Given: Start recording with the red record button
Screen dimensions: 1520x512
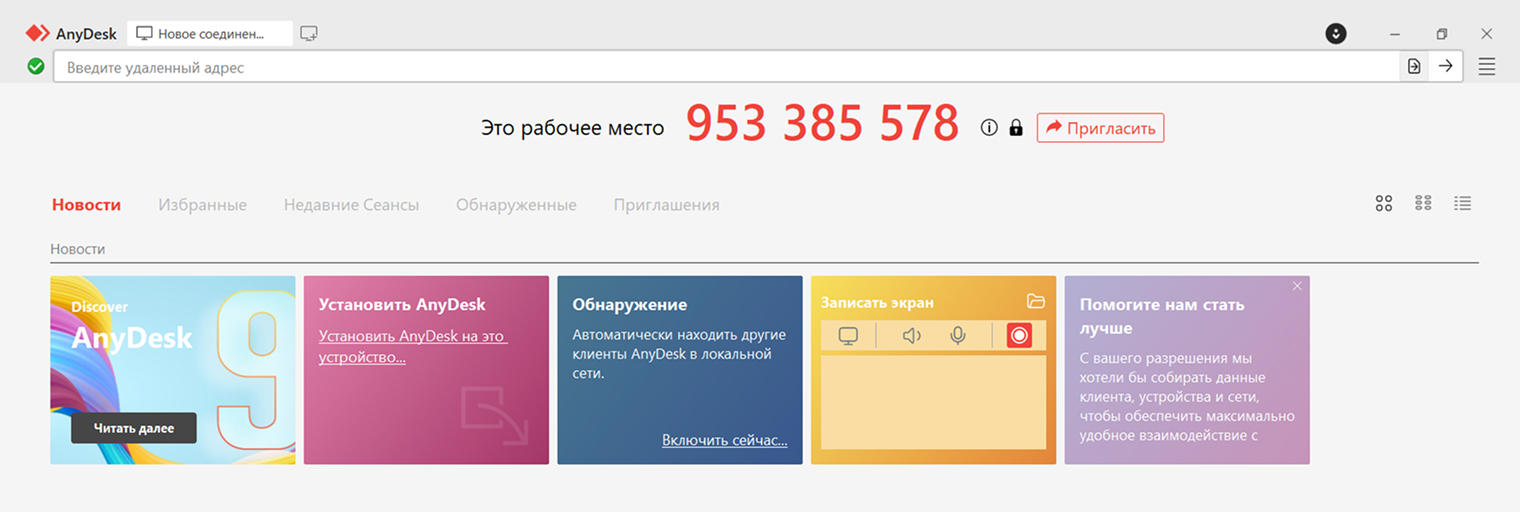Looking at the screenshot, I should [1019, 336].
